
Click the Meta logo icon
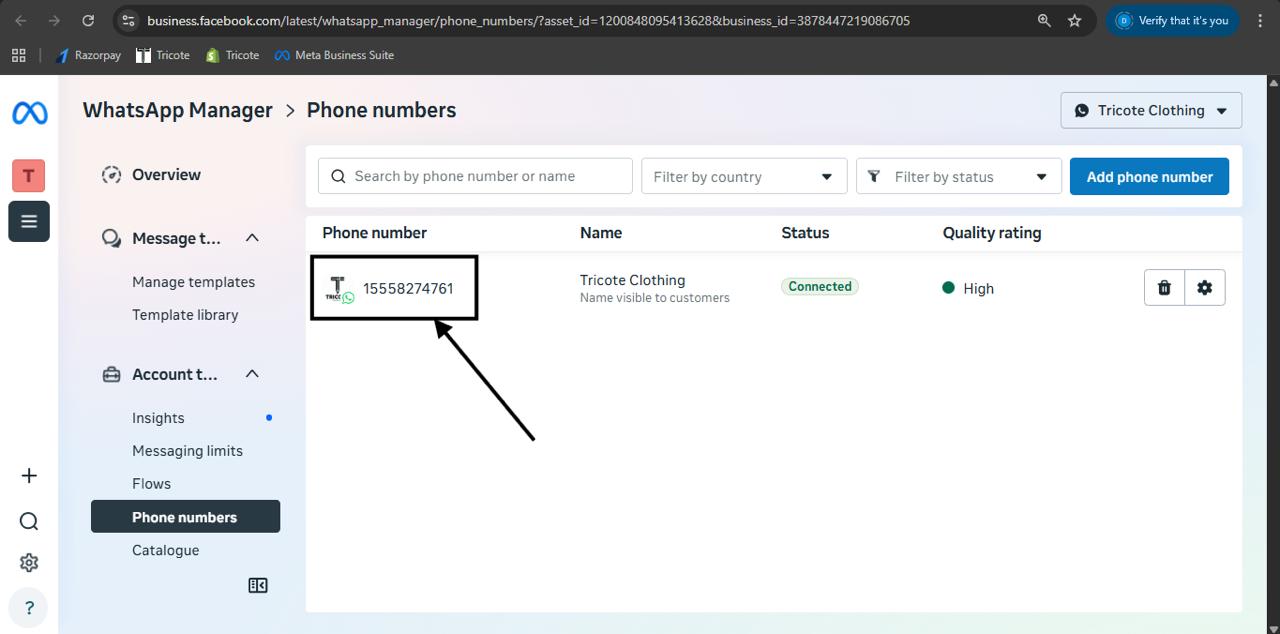point(29,113)
